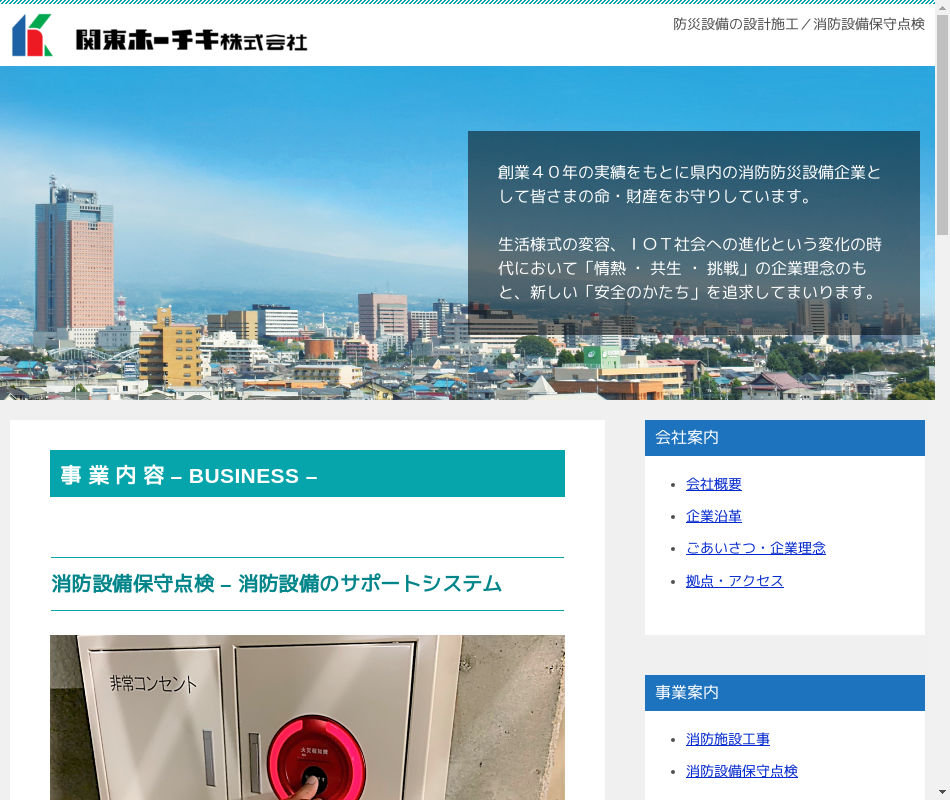Image resolution: width=950 pixels, height=800 pixels.
Task: Open the 拠点・アクセス link
Action: coord(734,581)
